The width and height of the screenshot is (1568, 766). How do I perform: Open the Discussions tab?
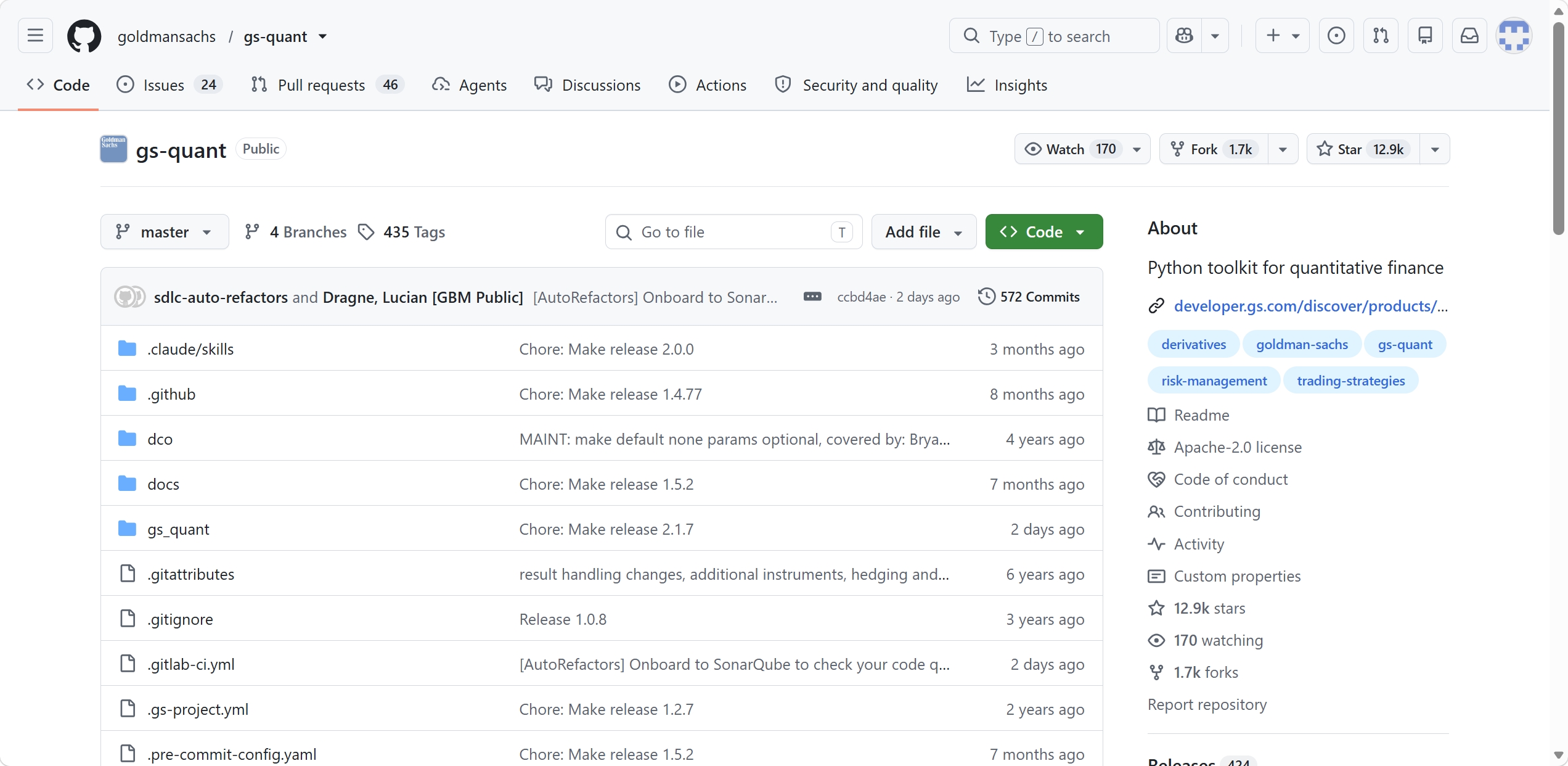[x=587, y=85]
